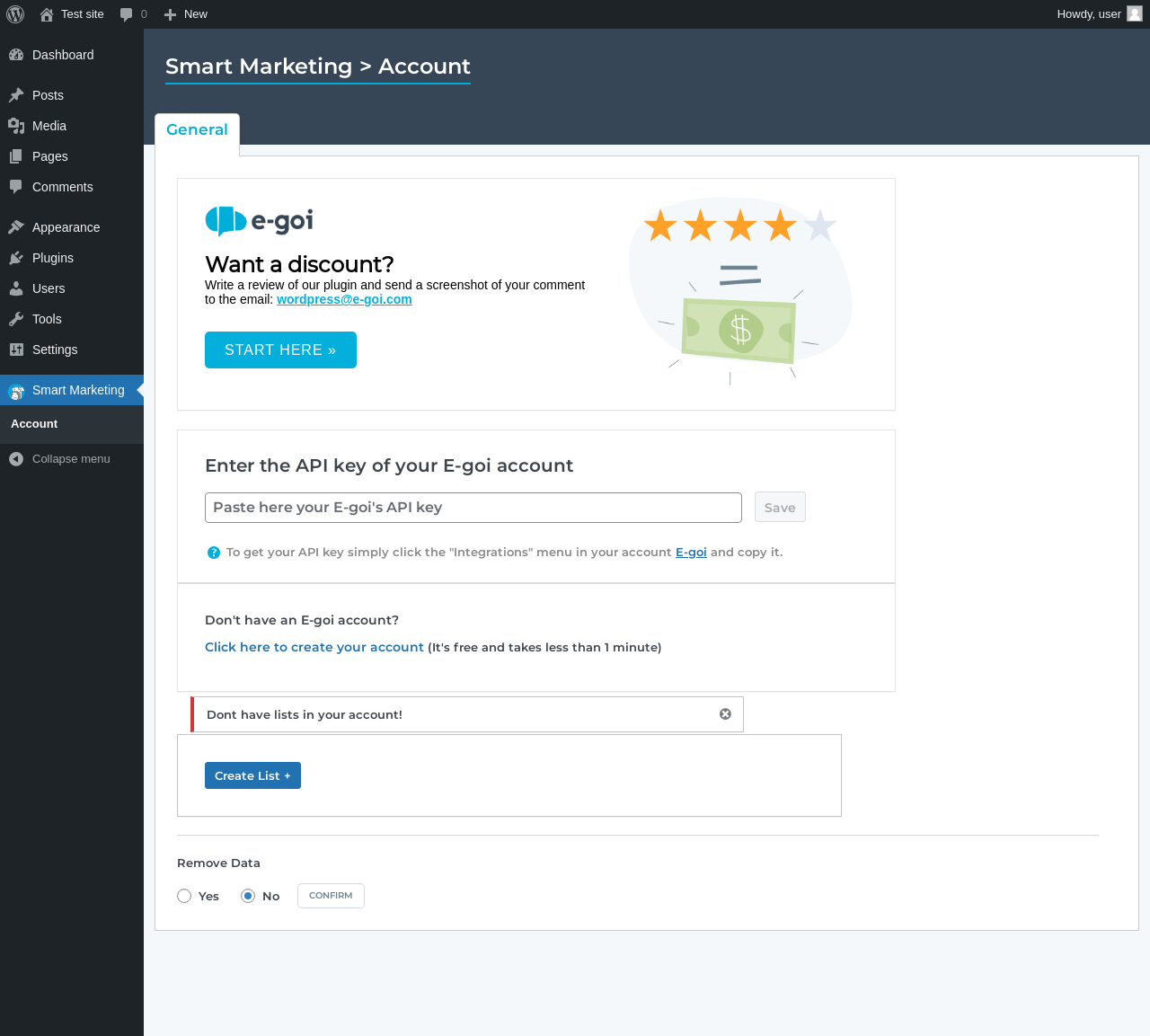
Task: Click the 'Dont have lists in your account!' text
Action: tap(305, 715)
